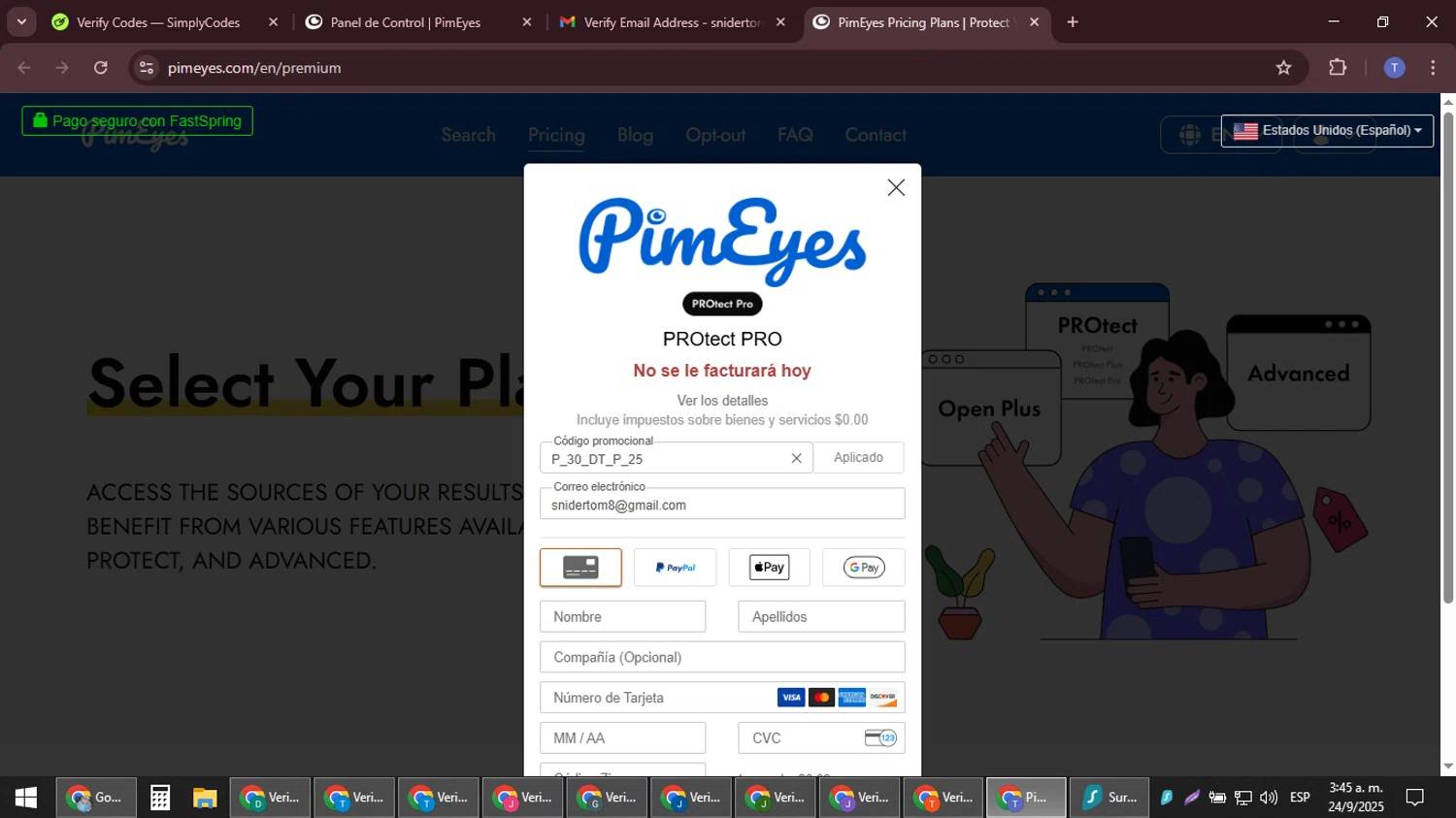Click the purple feather tray icon
Image resolution: width=1456 pixels, height=818 pixels.
[1192, 798]
